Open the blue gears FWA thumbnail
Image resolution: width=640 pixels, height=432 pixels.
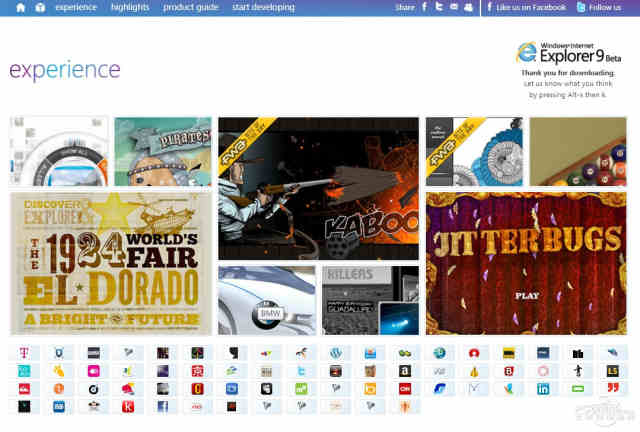[474, 151]
